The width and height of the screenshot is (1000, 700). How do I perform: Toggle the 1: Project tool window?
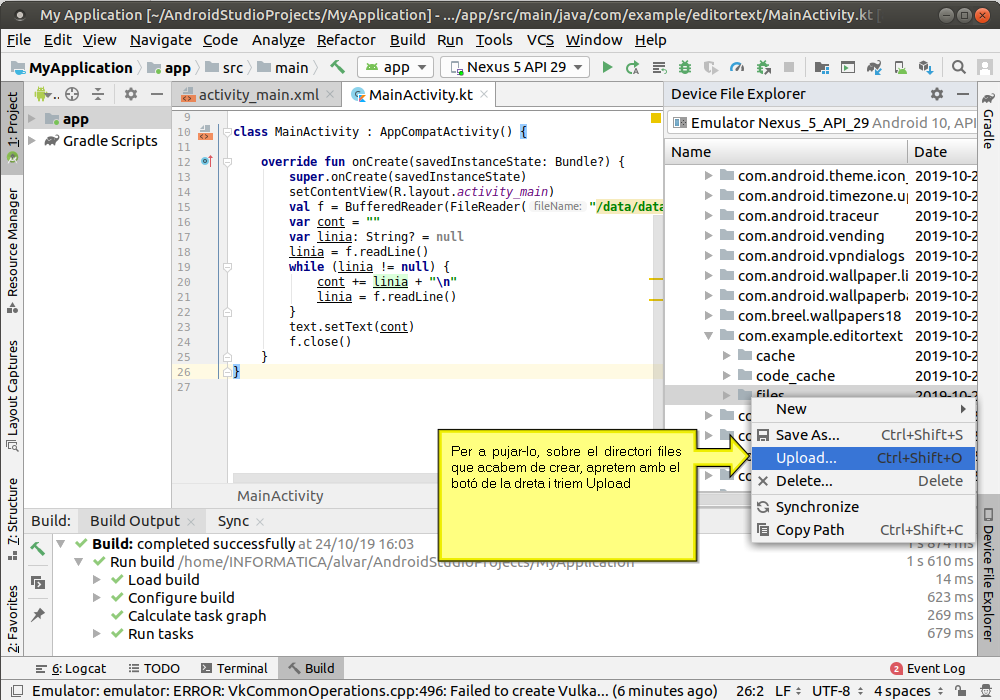(12, 128)
